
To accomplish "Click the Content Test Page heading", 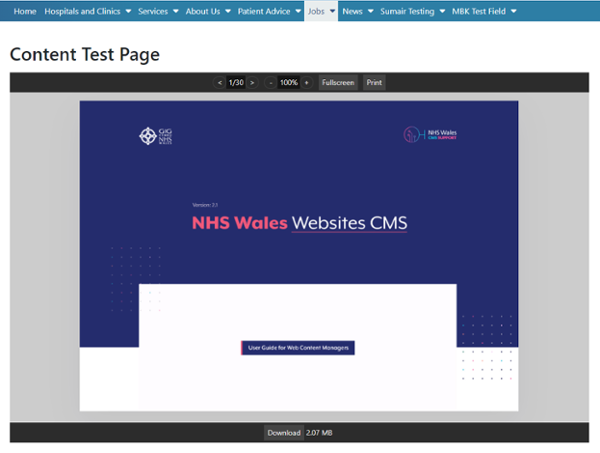I will (x=85, y=54).
